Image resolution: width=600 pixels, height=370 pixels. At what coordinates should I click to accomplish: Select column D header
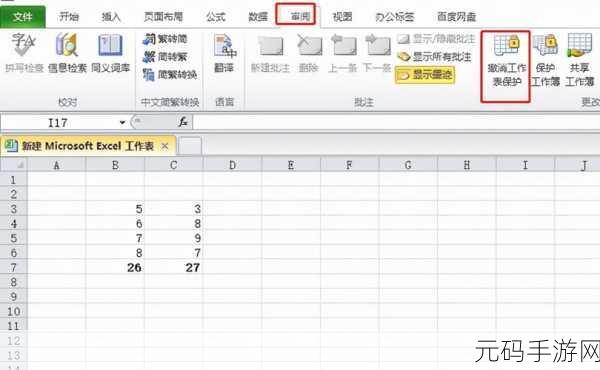232,165
